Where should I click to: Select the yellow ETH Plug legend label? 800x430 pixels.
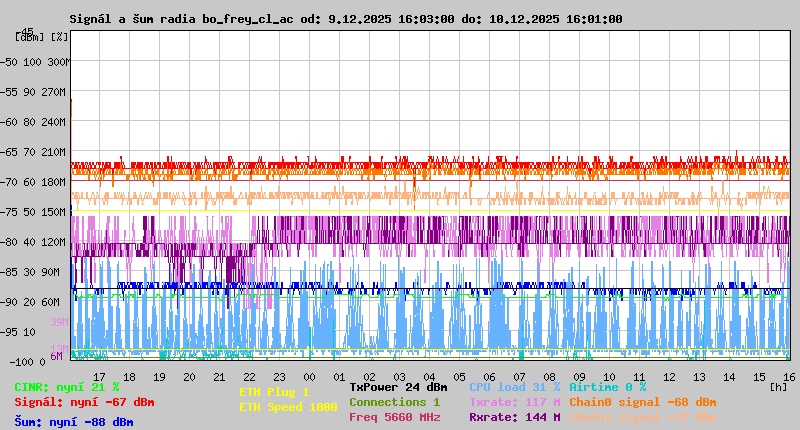274,392
